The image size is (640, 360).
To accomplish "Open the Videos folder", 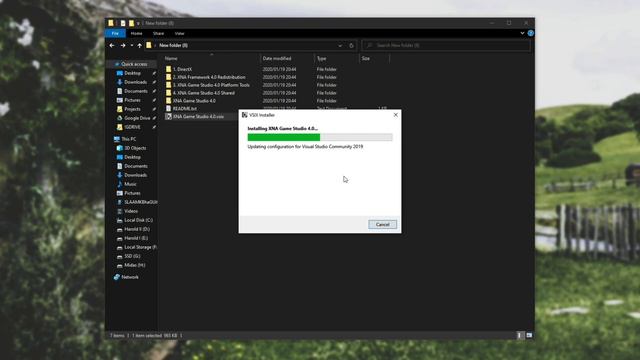I will click(x=131, y=211).
